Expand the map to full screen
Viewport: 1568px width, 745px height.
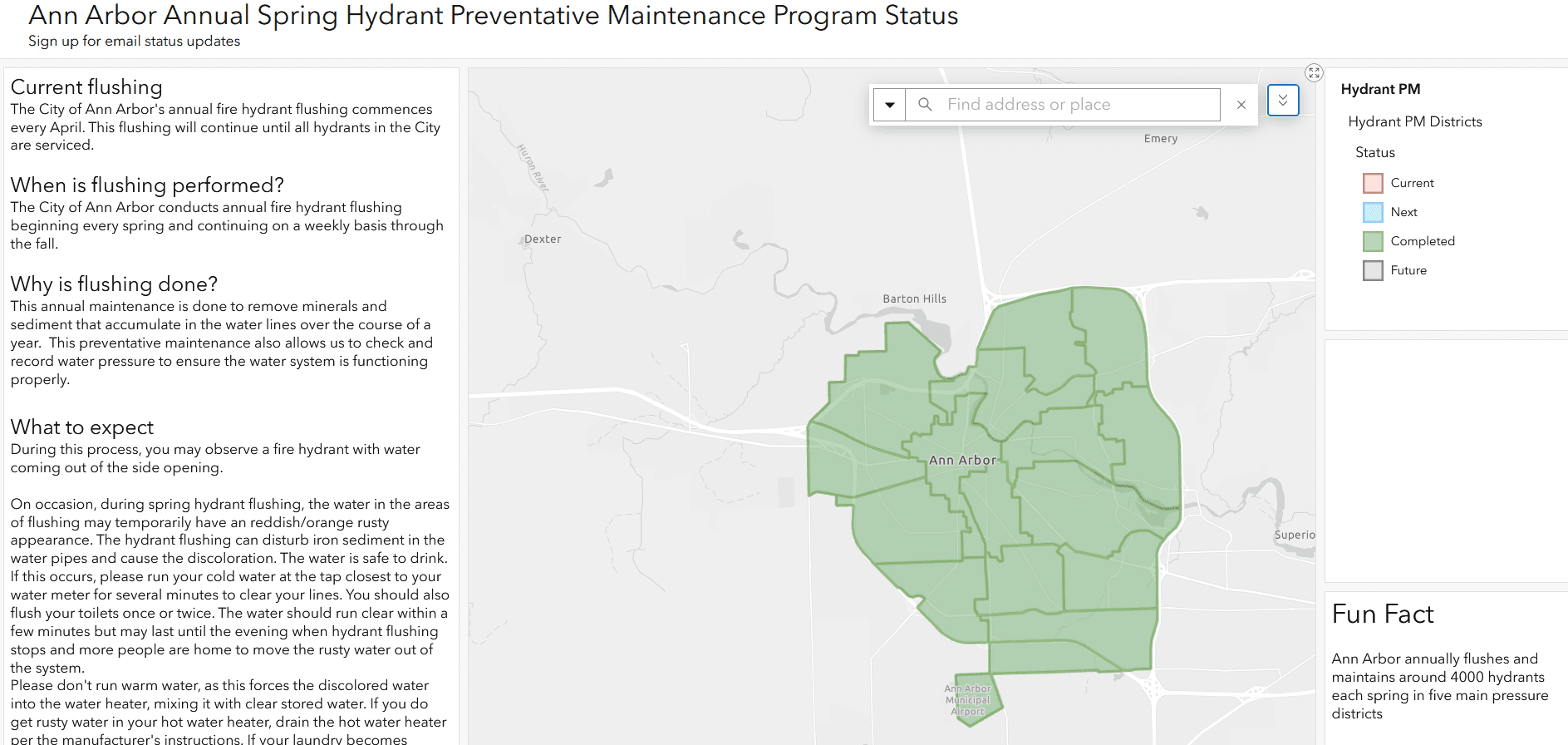[1314, 72]
